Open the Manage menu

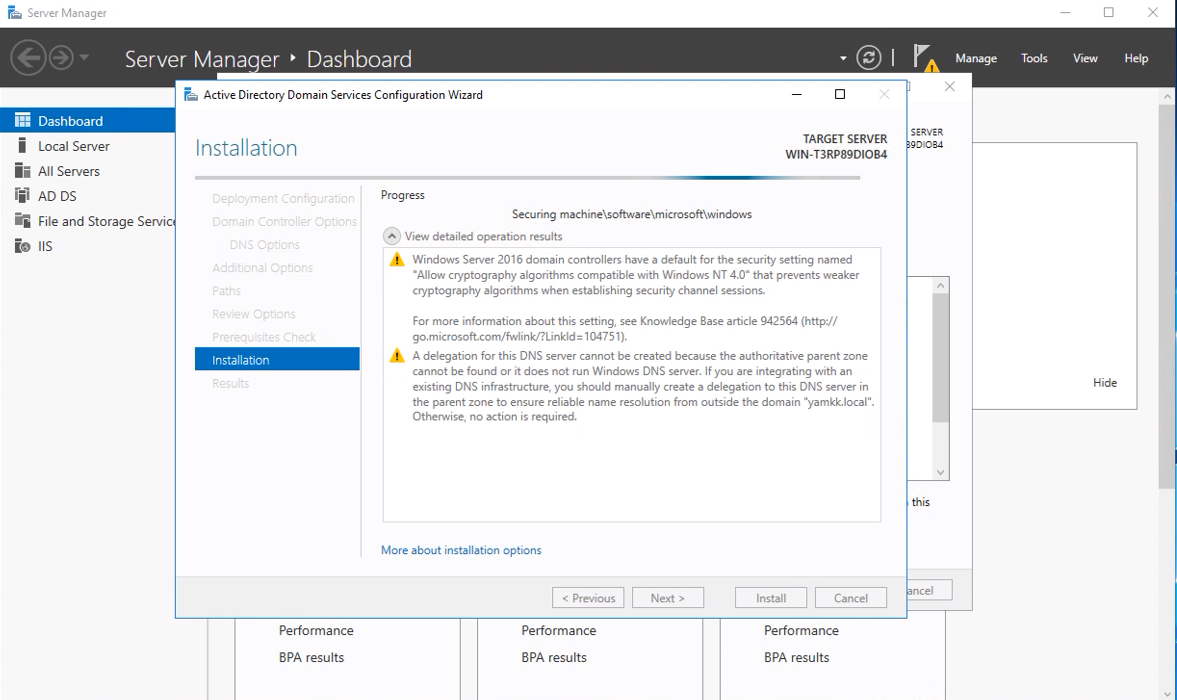coord(975,58)
